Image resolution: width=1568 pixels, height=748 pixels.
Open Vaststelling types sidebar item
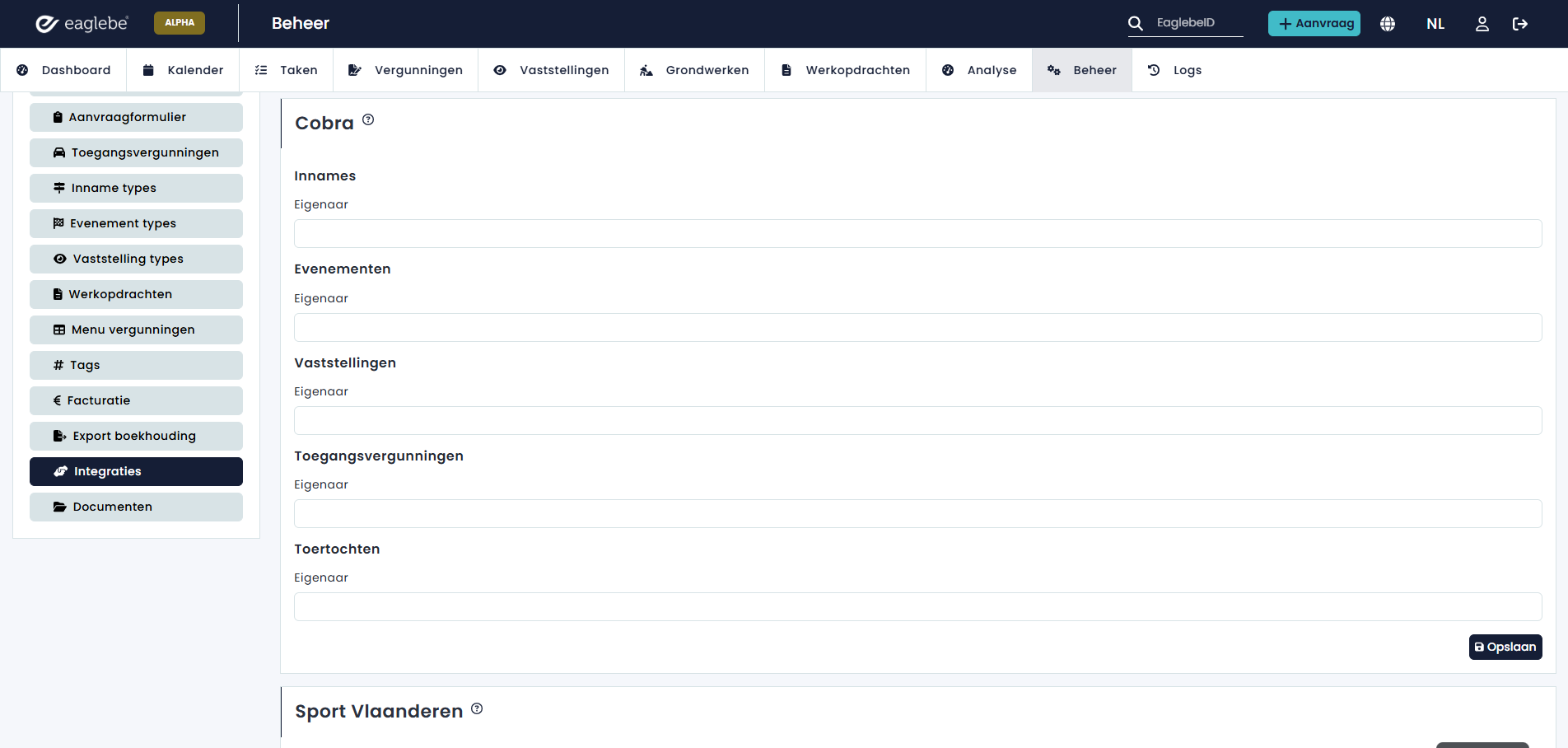point(136,259)
